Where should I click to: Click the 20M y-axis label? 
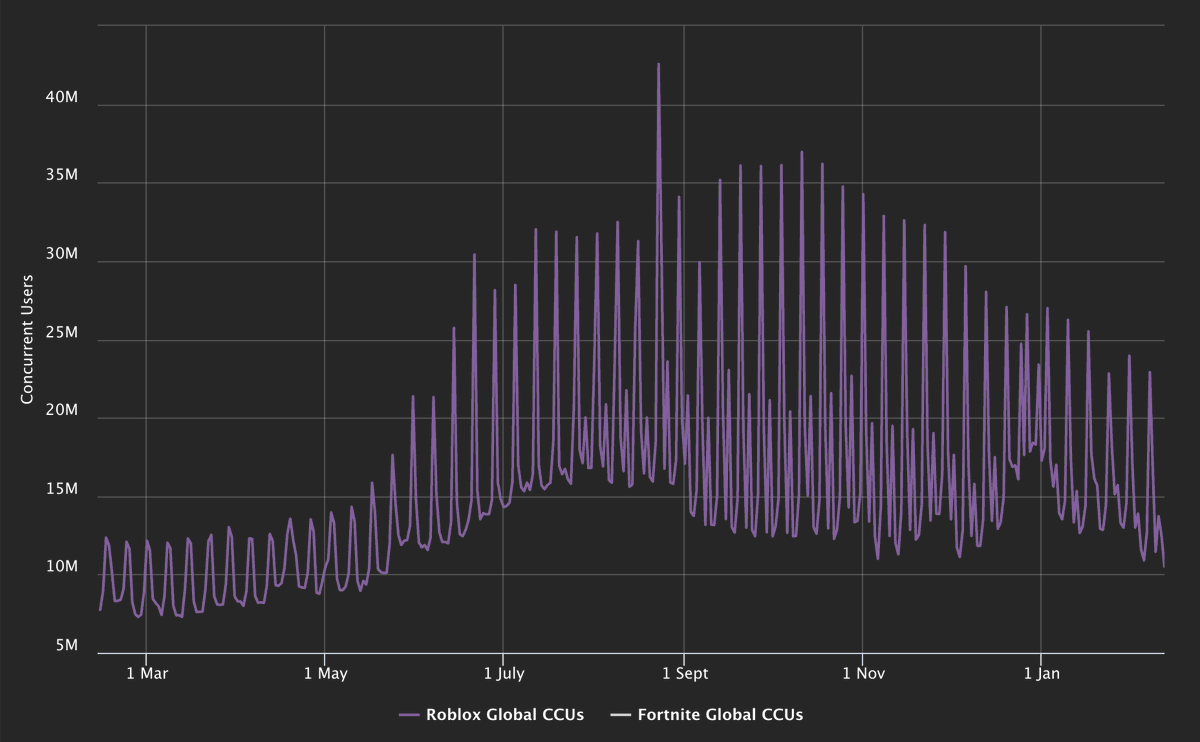(62, 411)
